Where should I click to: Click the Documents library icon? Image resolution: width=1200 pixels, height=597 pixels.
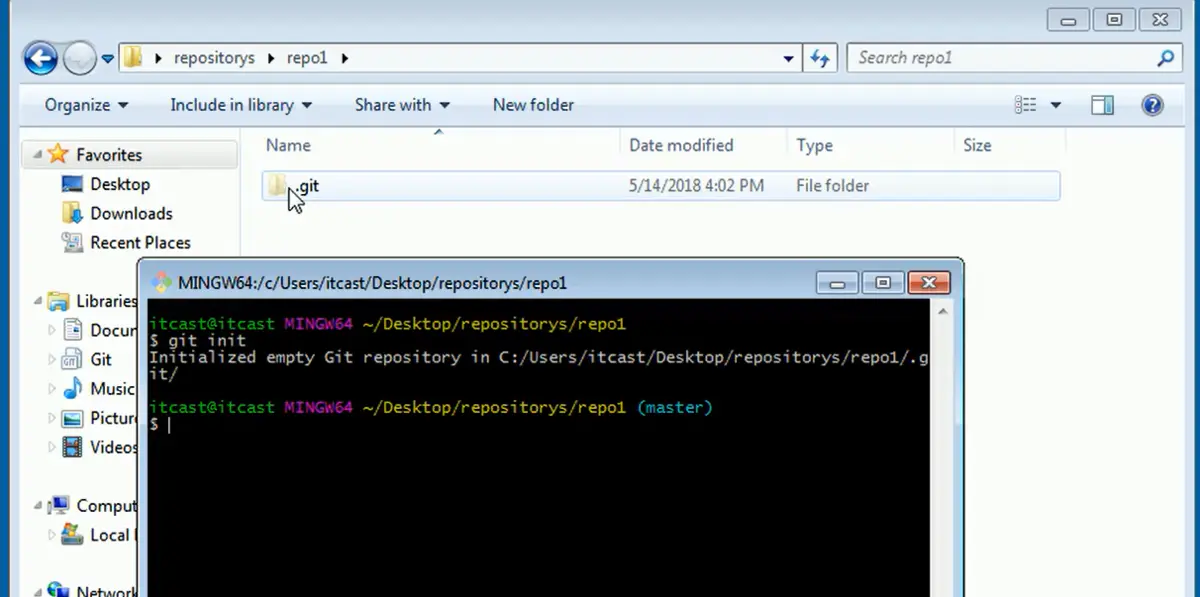72,330
